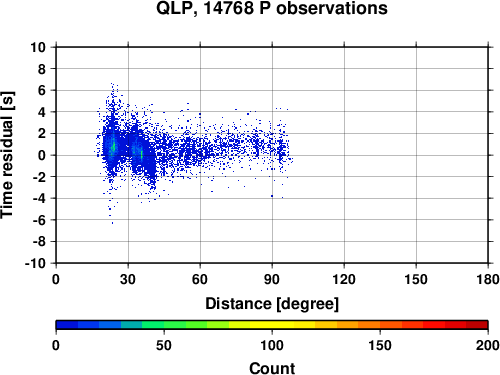This screenshot has width=500, height=375.
Task: Select the 'Distance [degree]' x-axis label
Action: point(272,304)
